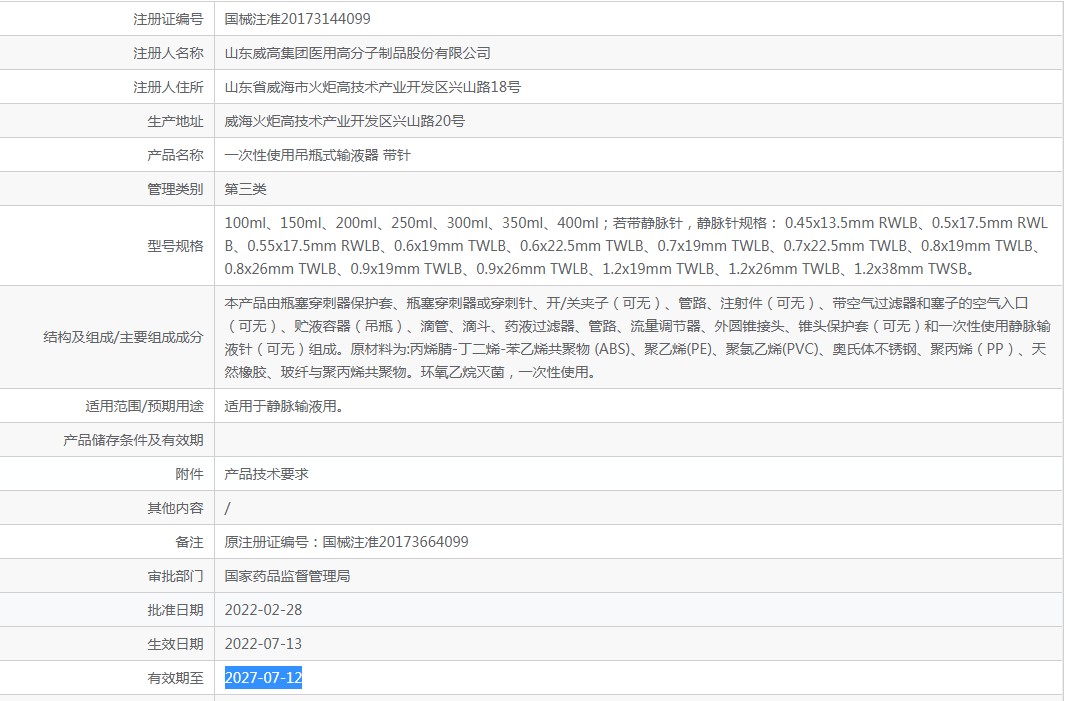Click the attachment value 产品技术要求
The width and height of the screenshot is (1068, 701).
pyautogui.click(x=266, y=474)
